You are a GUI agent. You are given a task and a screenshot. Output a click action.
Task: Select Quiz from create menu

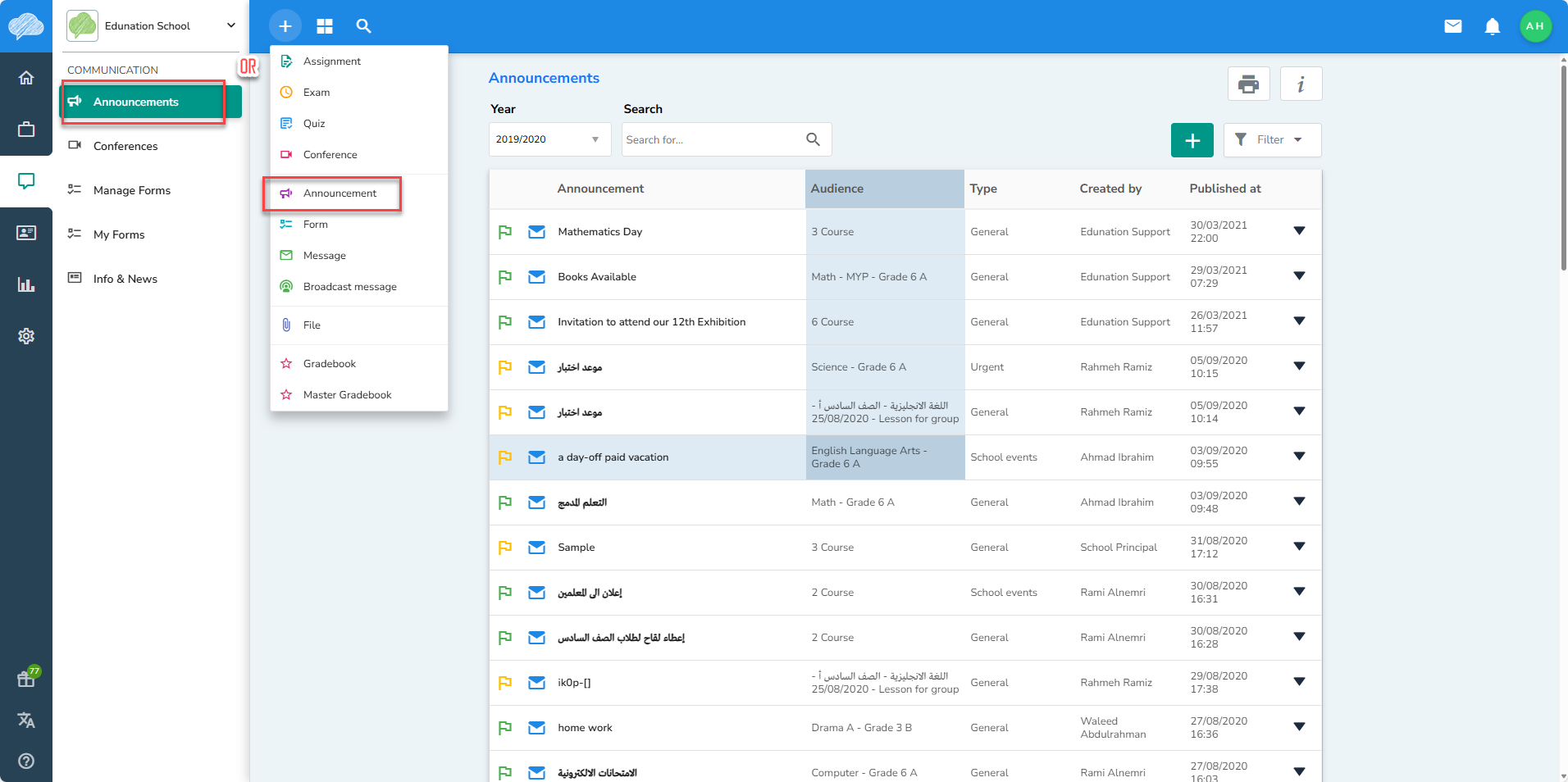pos(358,124)
